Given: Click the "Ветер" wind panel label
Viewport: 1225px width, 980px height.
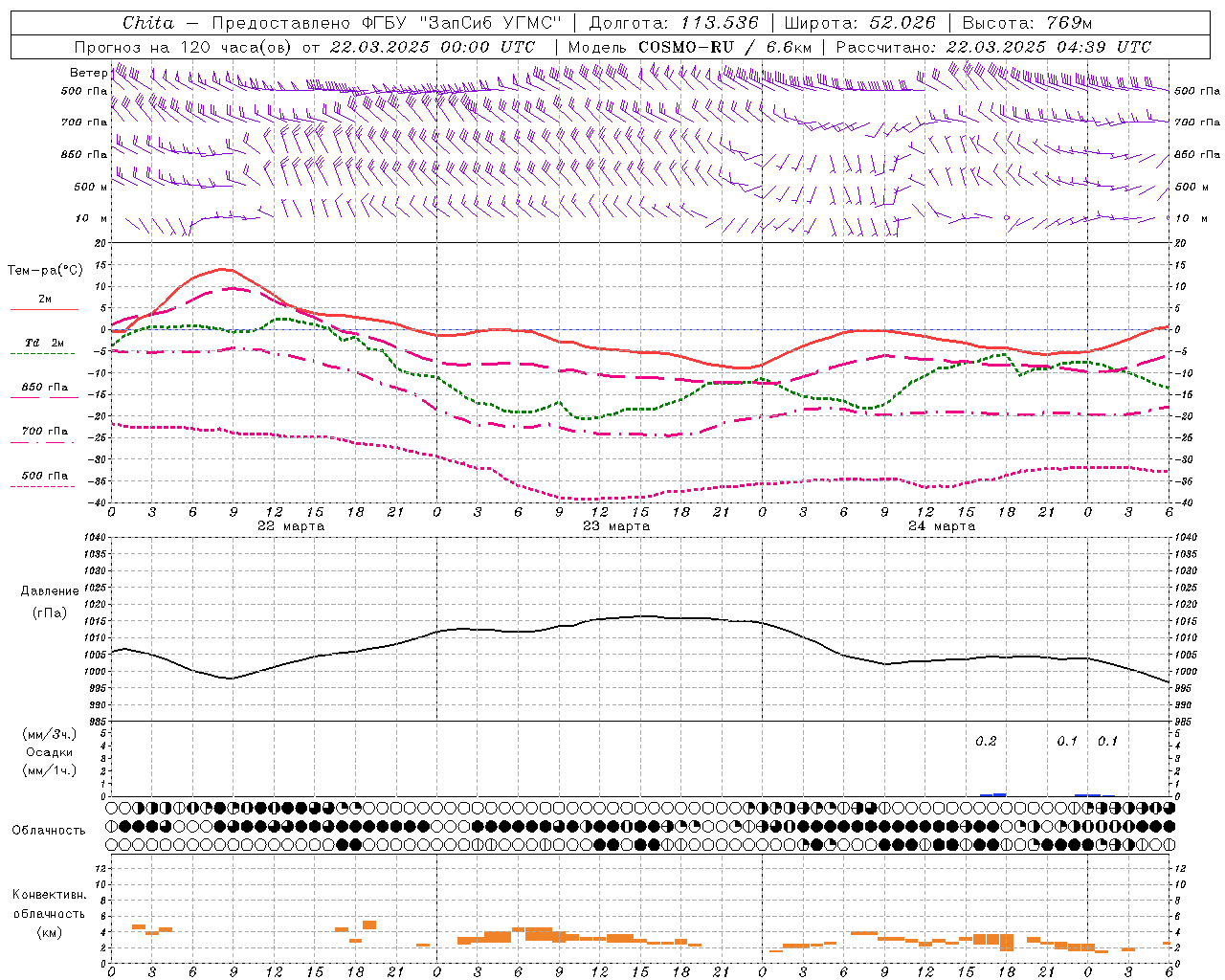Looking at the screenshot, I should point(89,73).
